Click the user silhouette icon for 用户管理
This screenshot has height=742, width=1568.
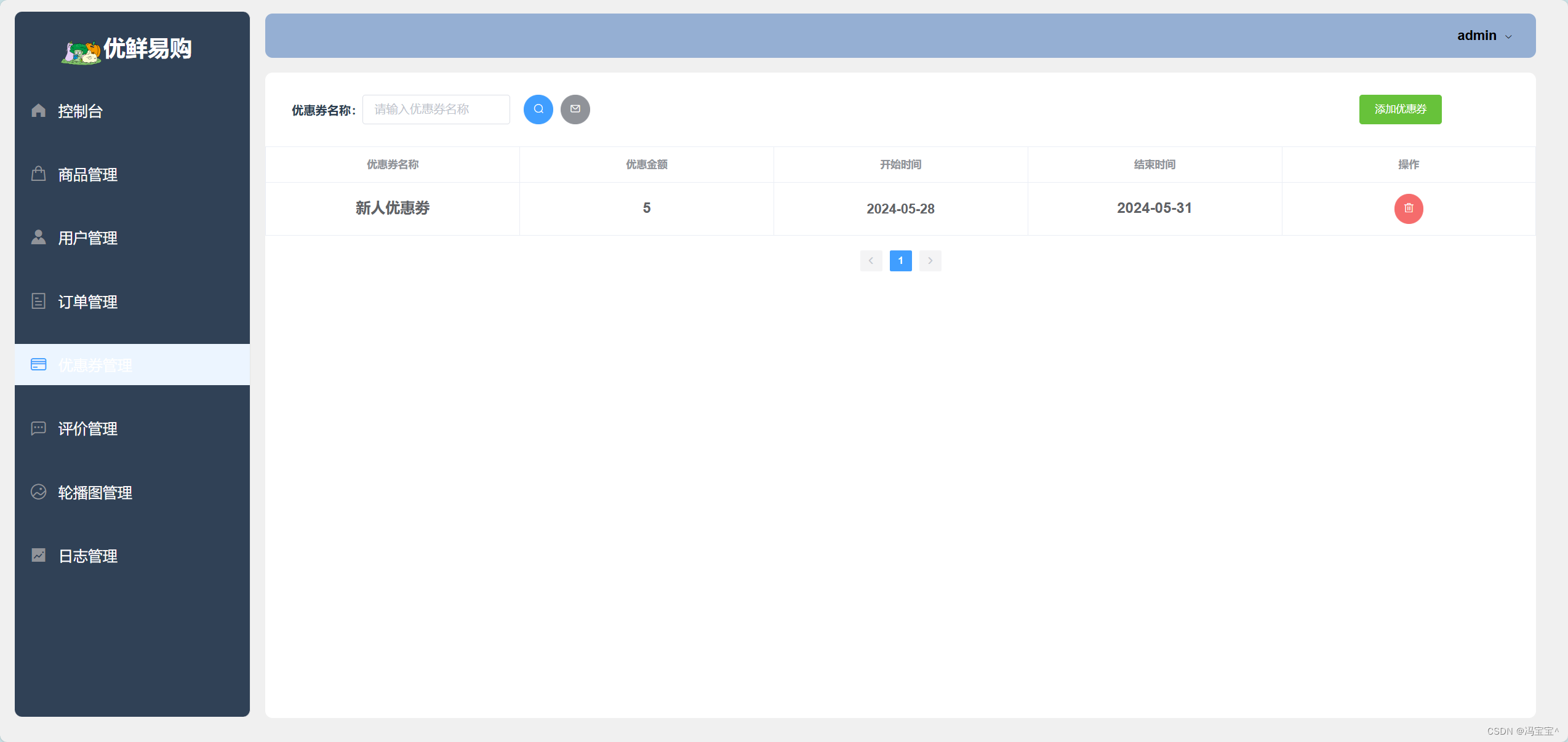tap(38, 237)
